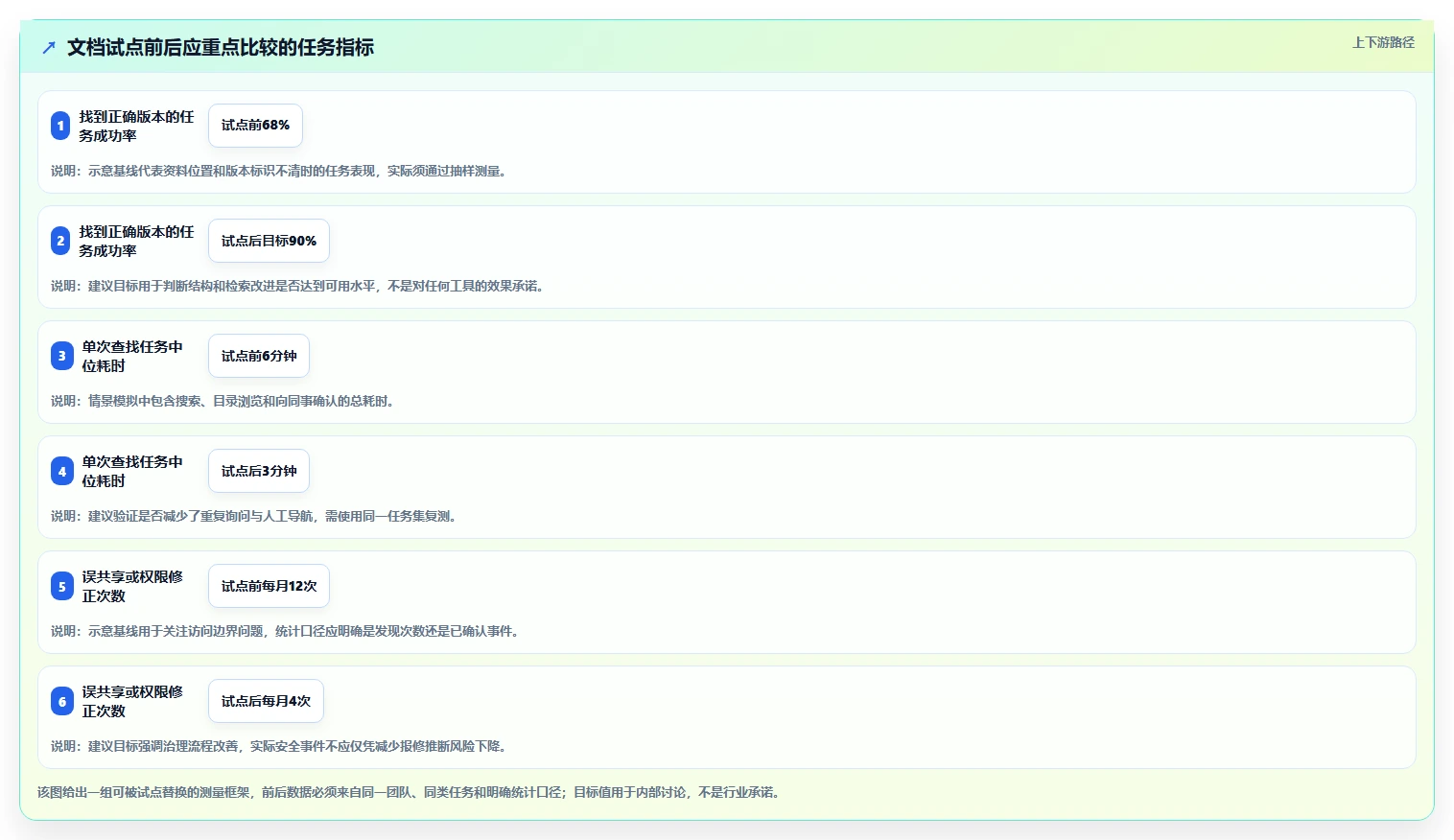Click the footer text beginning 该图给出一组可被试点替换
This screenshot has width=1454, height=840.
pyautogui.click(x=410, y=792)
